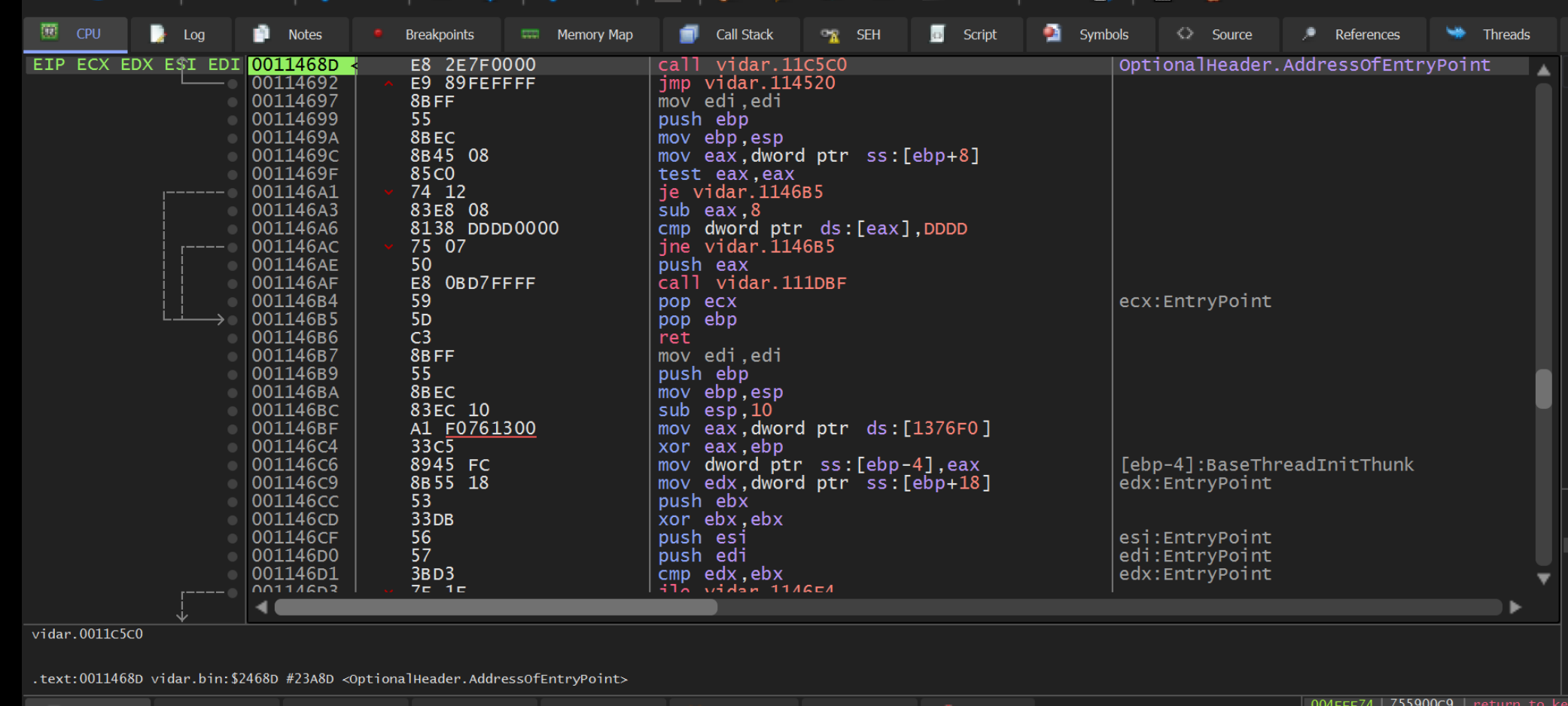
Task: Collapse the jump arrow at je vidar.1146B5
Action: point(388,192)
